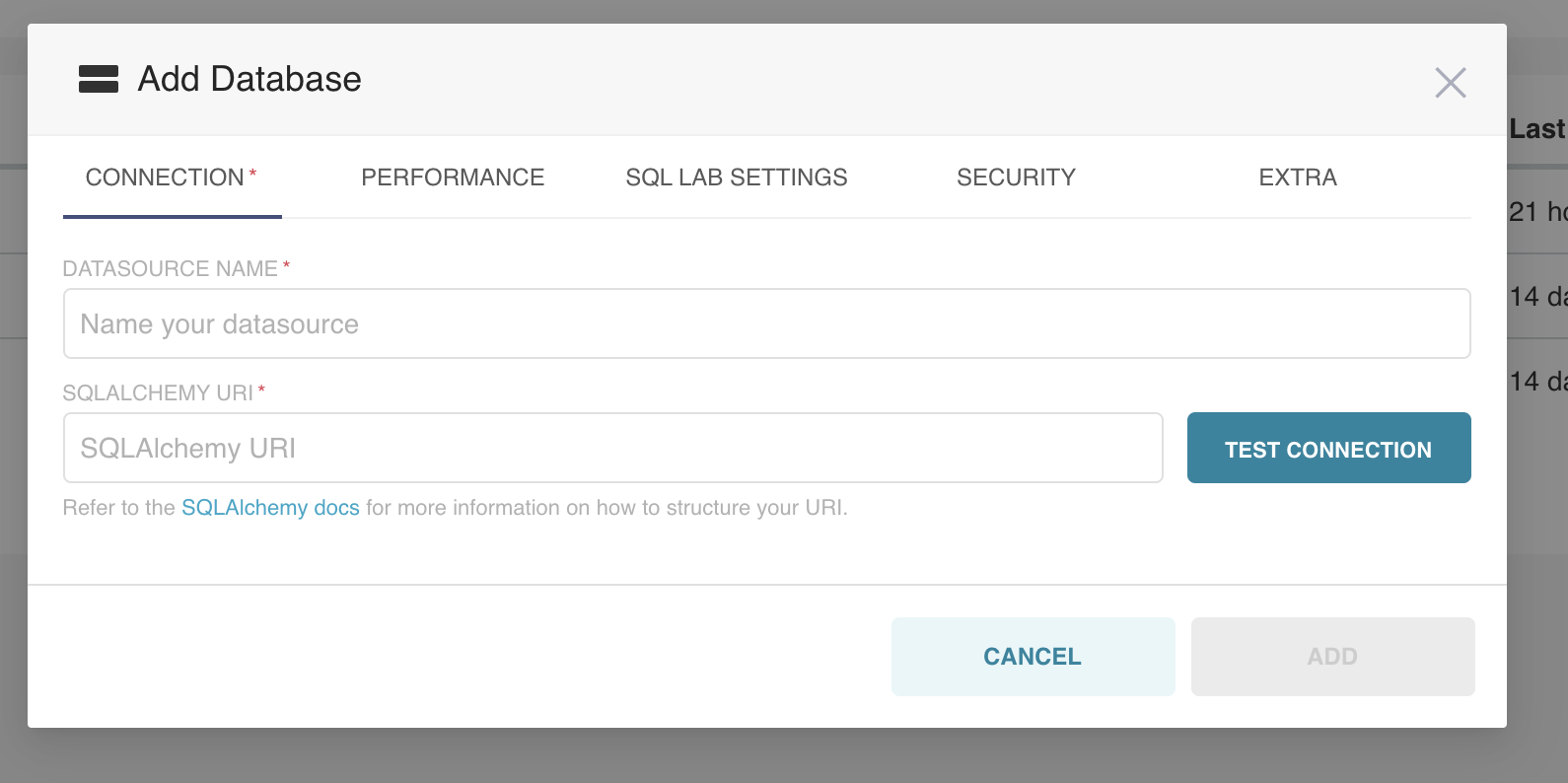Go to the Security tab
Viewport: 1568px width, 783px height.
(x=1016, y=178)
